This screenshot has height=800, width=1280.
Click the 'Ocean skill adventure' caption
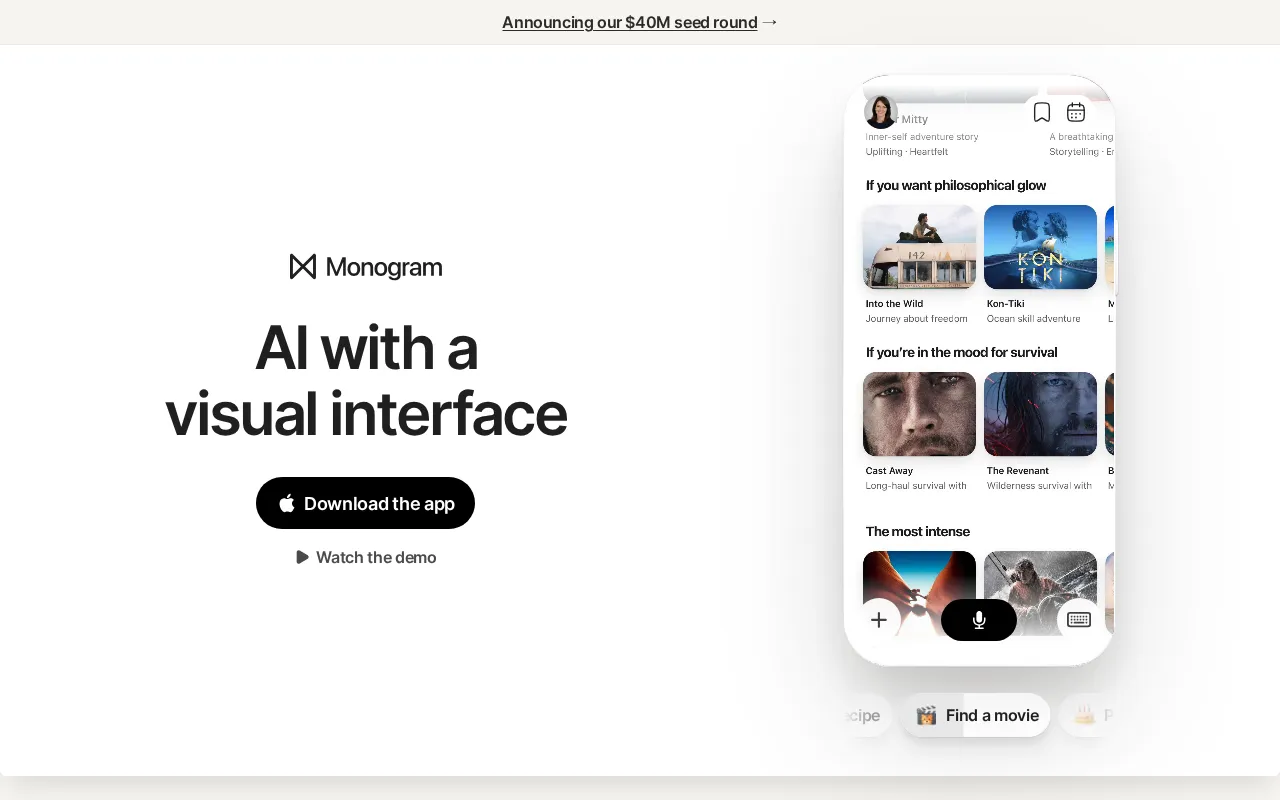(x=1034, y=319)
